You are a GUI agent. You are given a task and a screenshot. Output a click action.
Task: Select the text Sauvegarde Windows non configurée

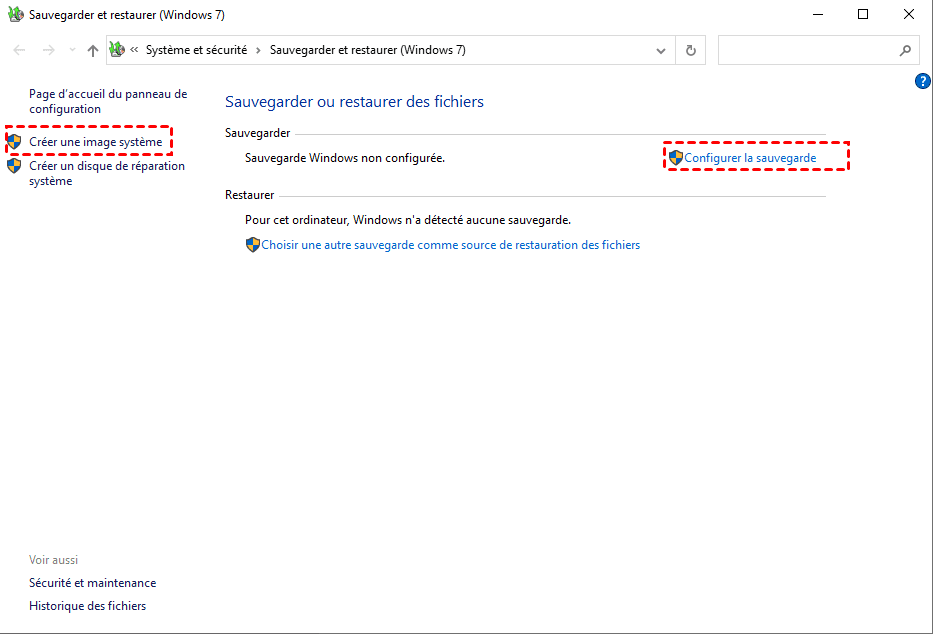345,158
